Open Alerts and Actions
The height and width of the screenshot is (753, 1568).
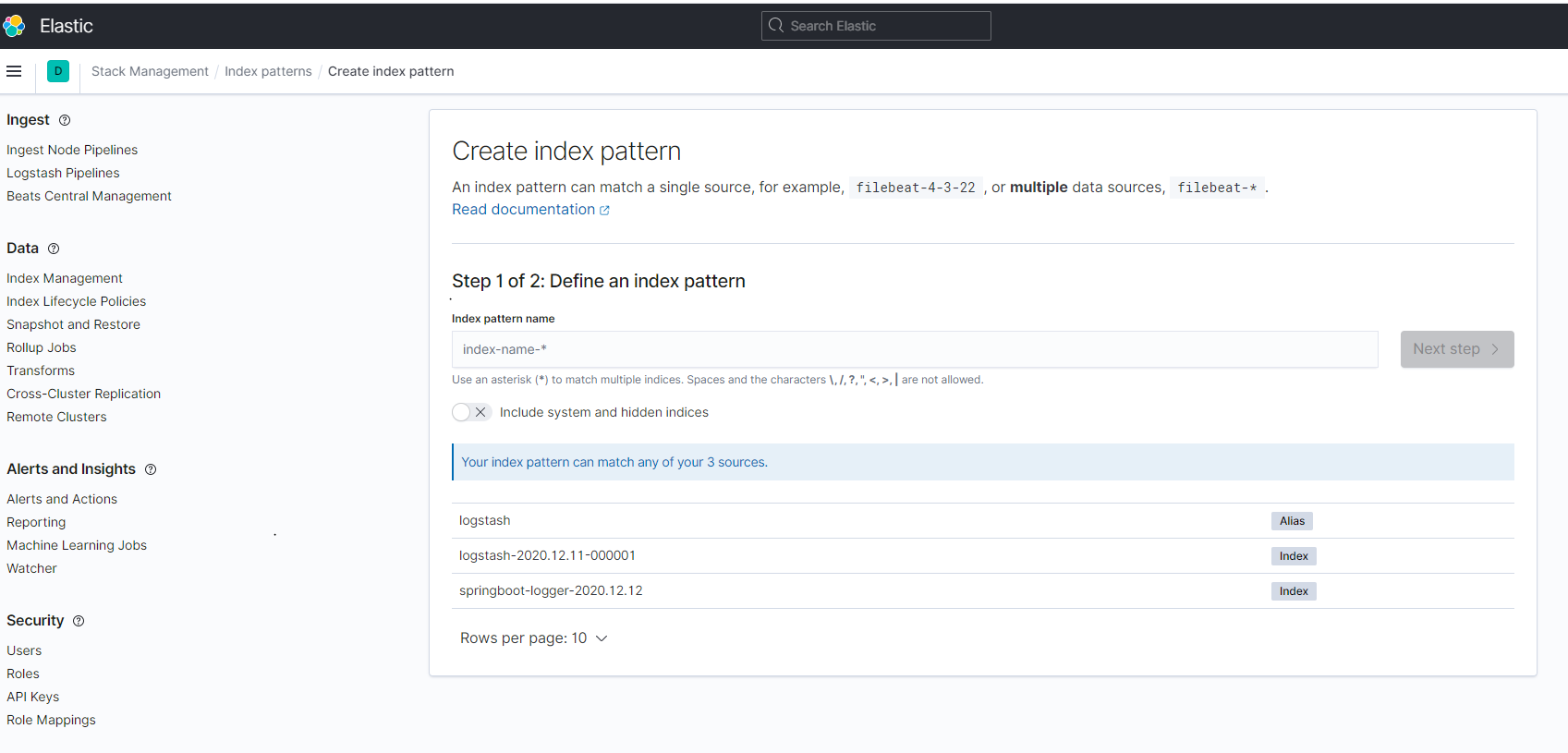(x=62, y=499)
